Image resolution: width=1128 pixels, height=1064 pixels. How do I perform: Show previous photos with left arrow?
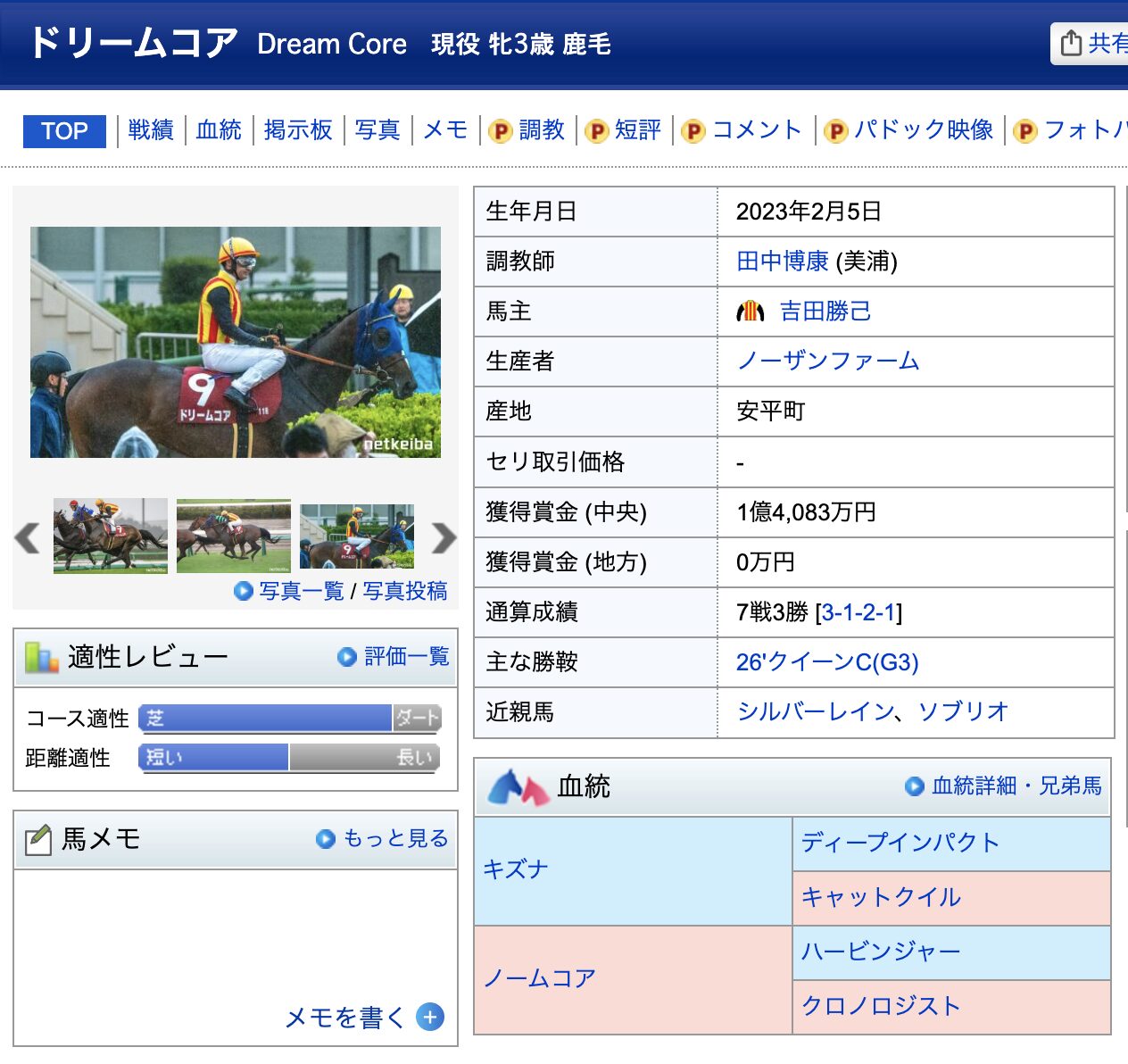pos(28,537)
